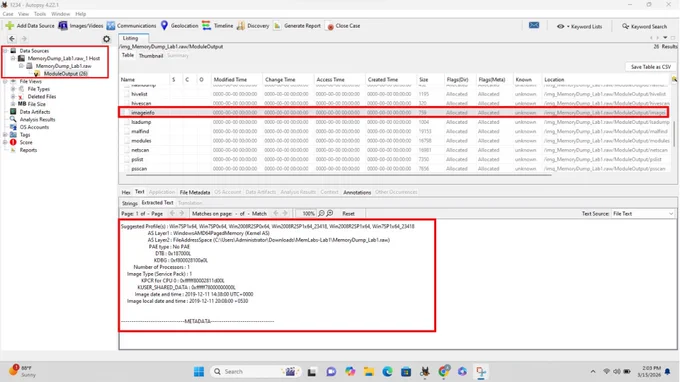The width and height of the screenshot is (680, 382).
Task: Open Microsoft Edge from the taskbar
Action: coord(387,372)
